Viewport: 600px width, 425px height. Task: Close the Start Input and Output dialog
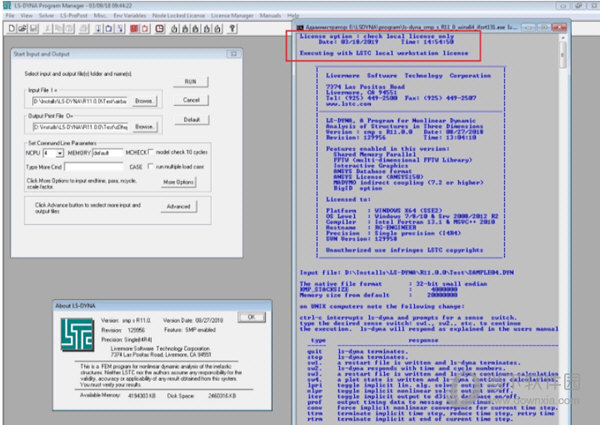pos(233,54)
